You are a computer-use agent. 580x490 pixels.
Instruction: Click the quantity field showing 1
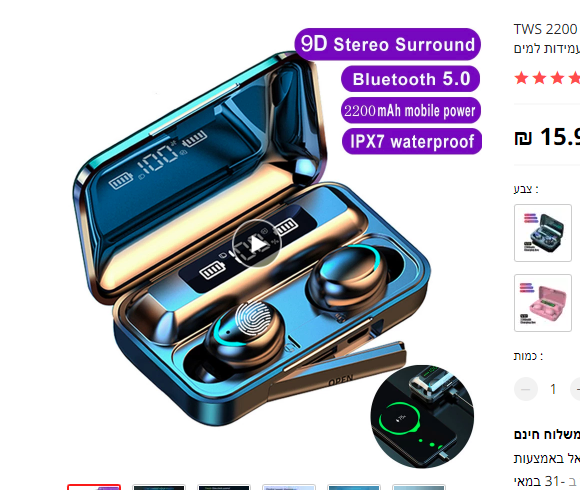point(553,389)
